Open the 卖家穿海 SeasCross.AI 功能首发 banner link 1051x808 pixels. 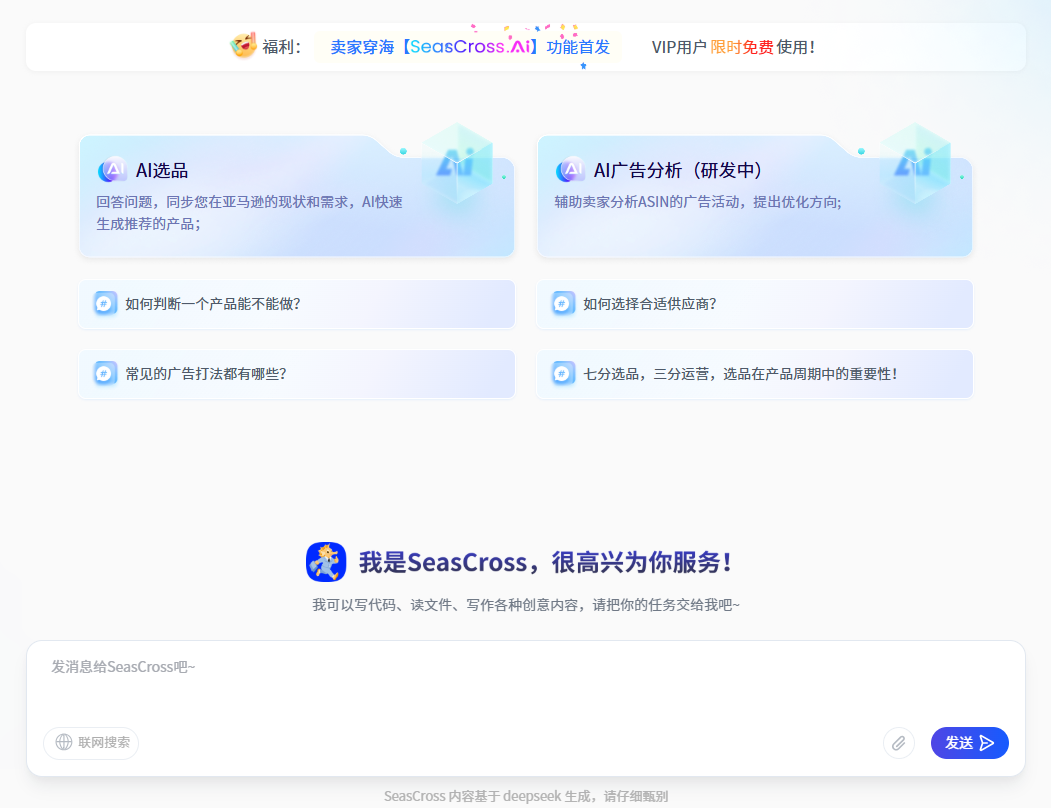pyautogui.click(x=470, y=47)
